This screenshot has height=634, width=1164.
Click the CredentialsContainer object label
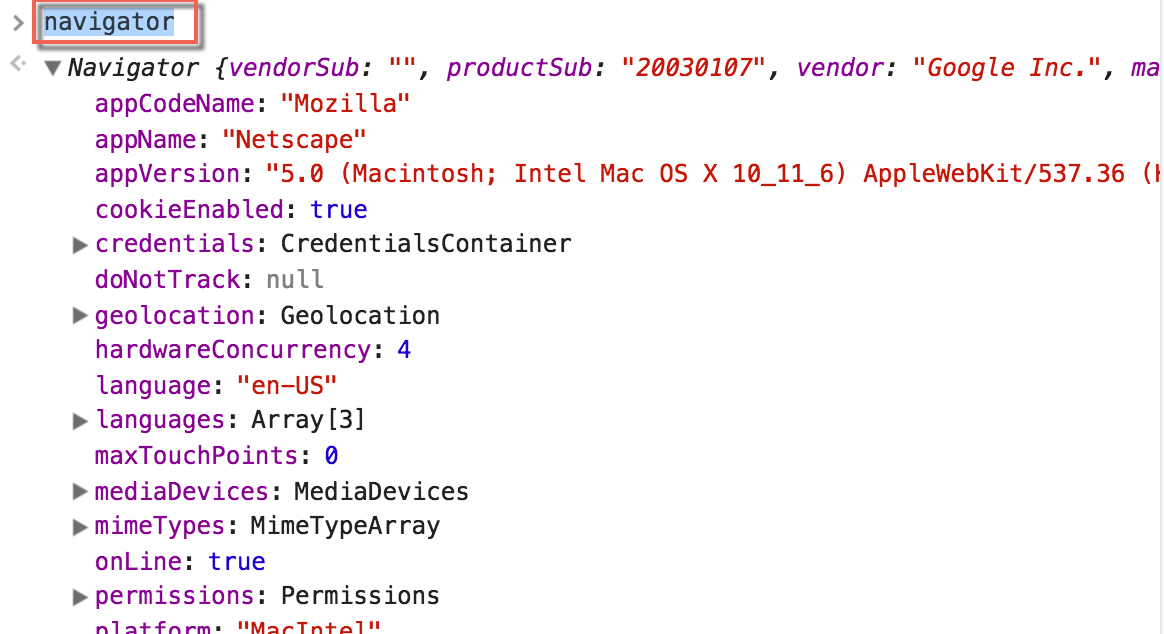click(426, 244)
